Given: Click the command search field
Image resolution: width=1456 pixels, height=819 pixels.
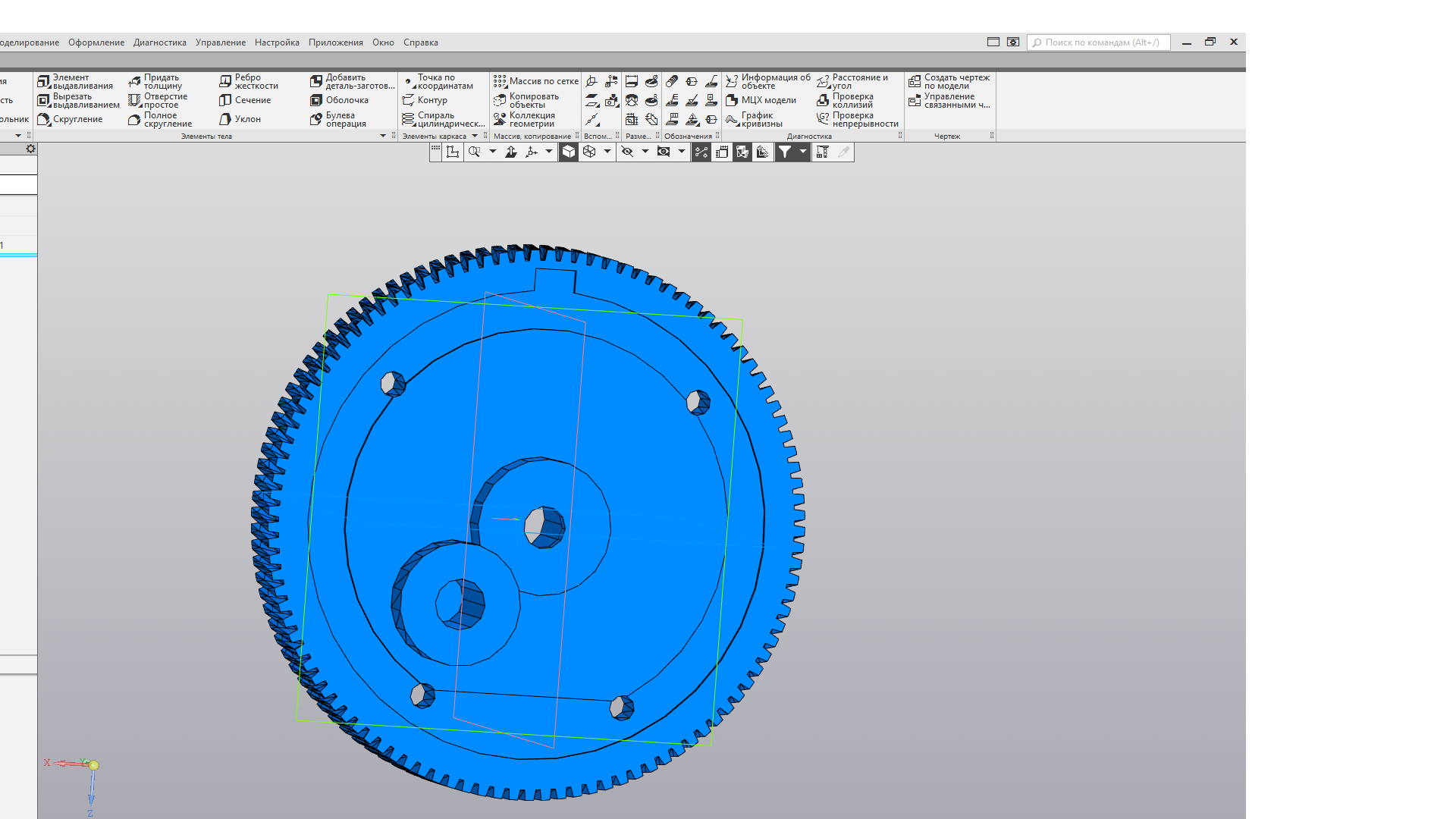Looking at the screenshot, I should (x=1099, y=42).
